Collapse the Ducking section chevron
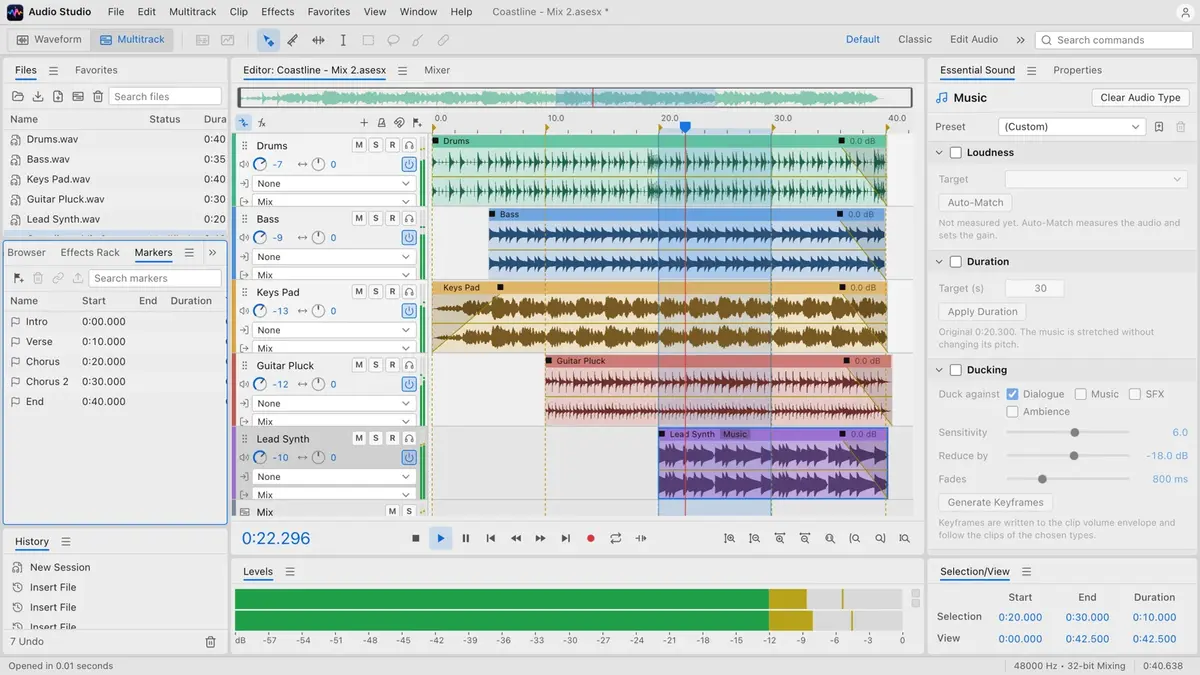The height and width of the screenshot is (675, 1200). pyautogui.click(x=940, y=370)
